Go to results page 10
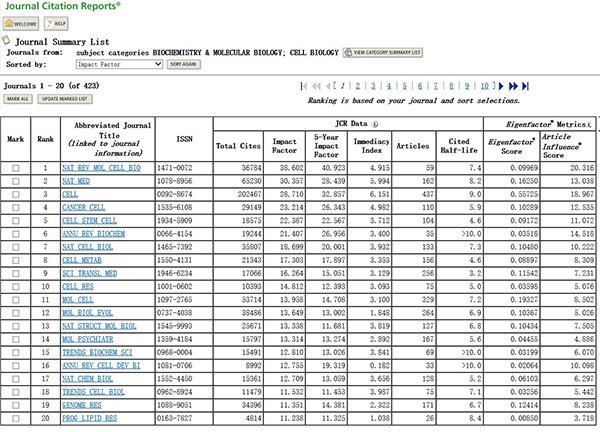 click(x=484, y=86)
